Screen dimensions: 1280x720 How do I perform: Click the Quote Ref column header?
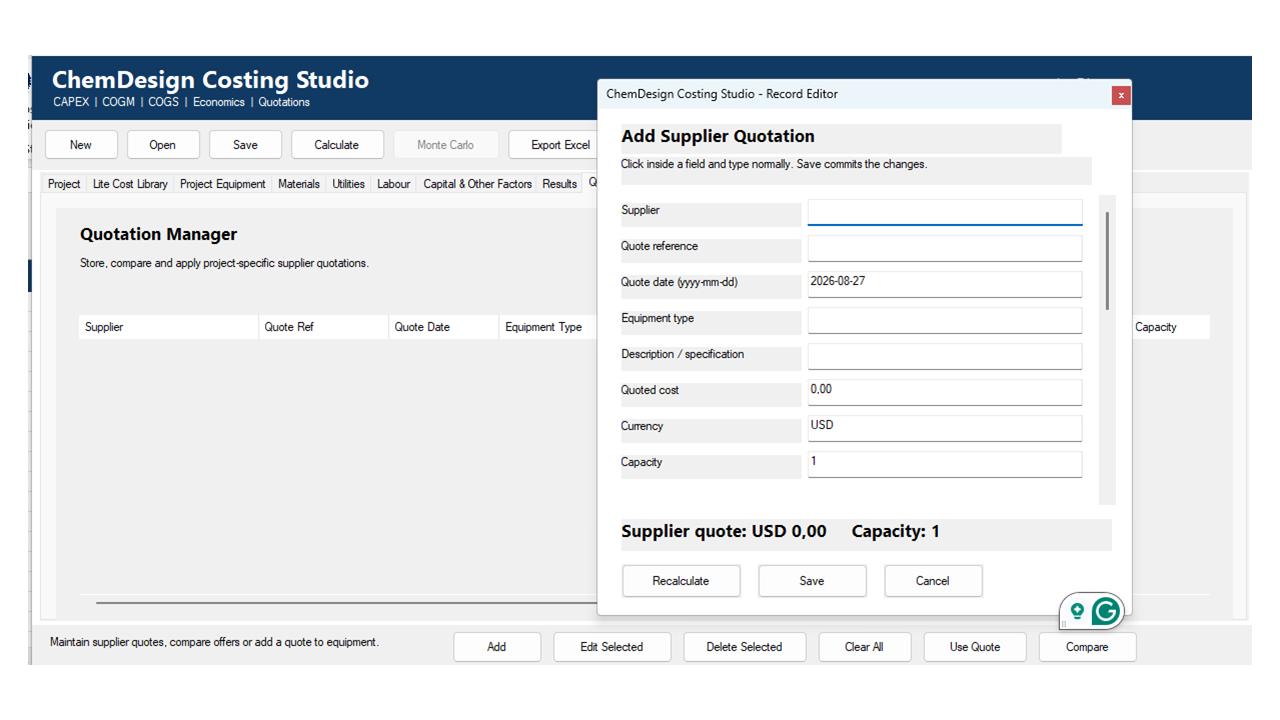[x=324, y=327]
